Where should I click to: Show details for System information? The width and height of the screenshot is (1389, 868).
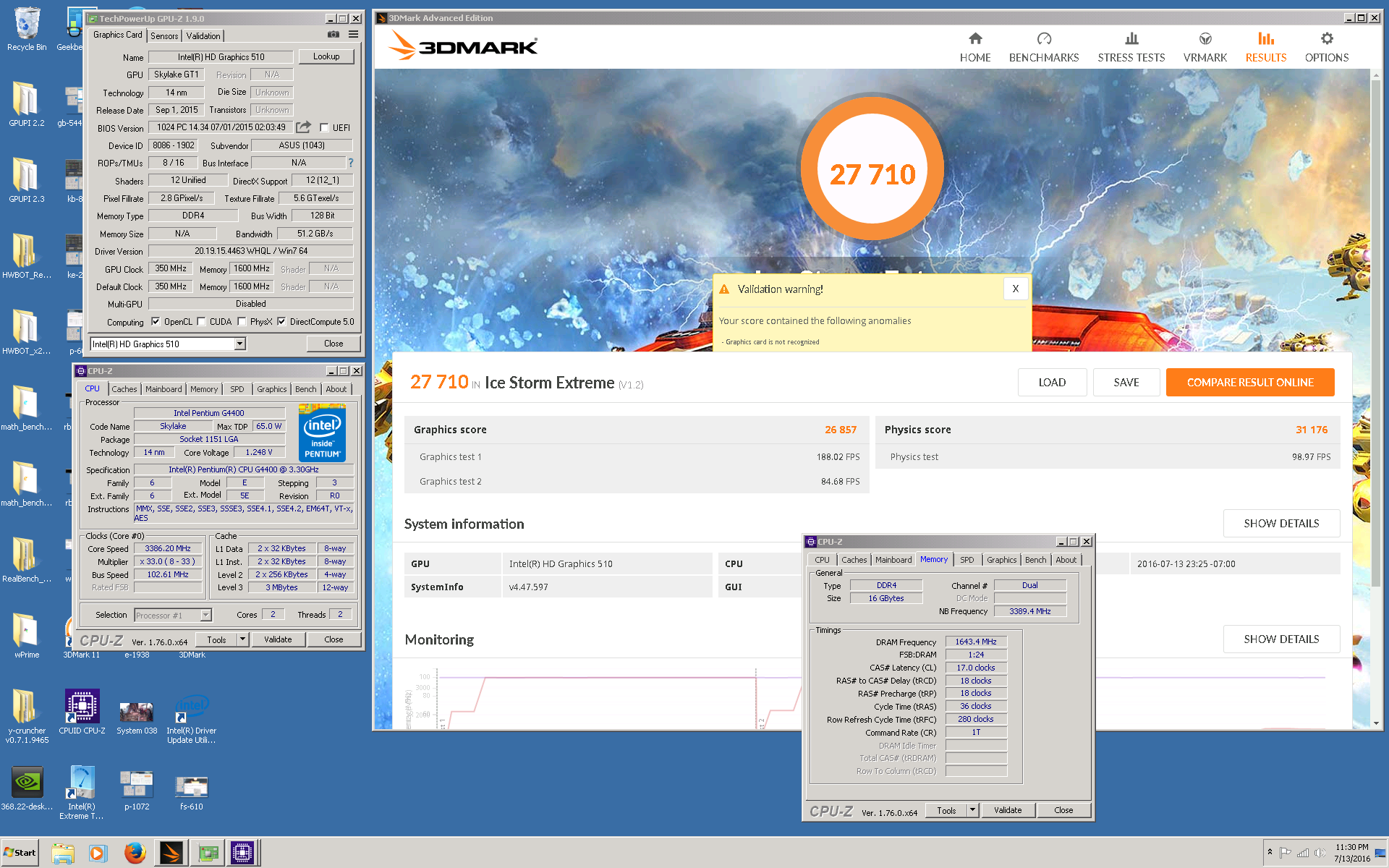1281,523
